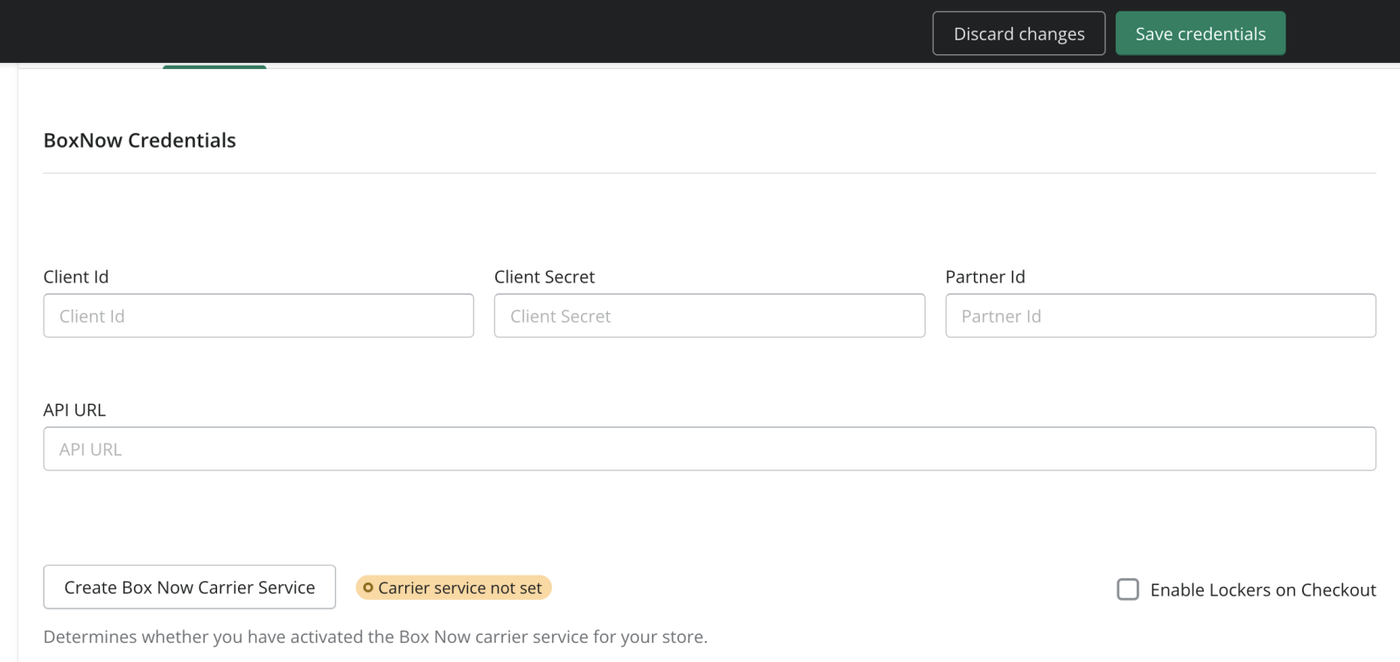
Task: Click the 'API URL' field label
Action: [x=74, y=410]
